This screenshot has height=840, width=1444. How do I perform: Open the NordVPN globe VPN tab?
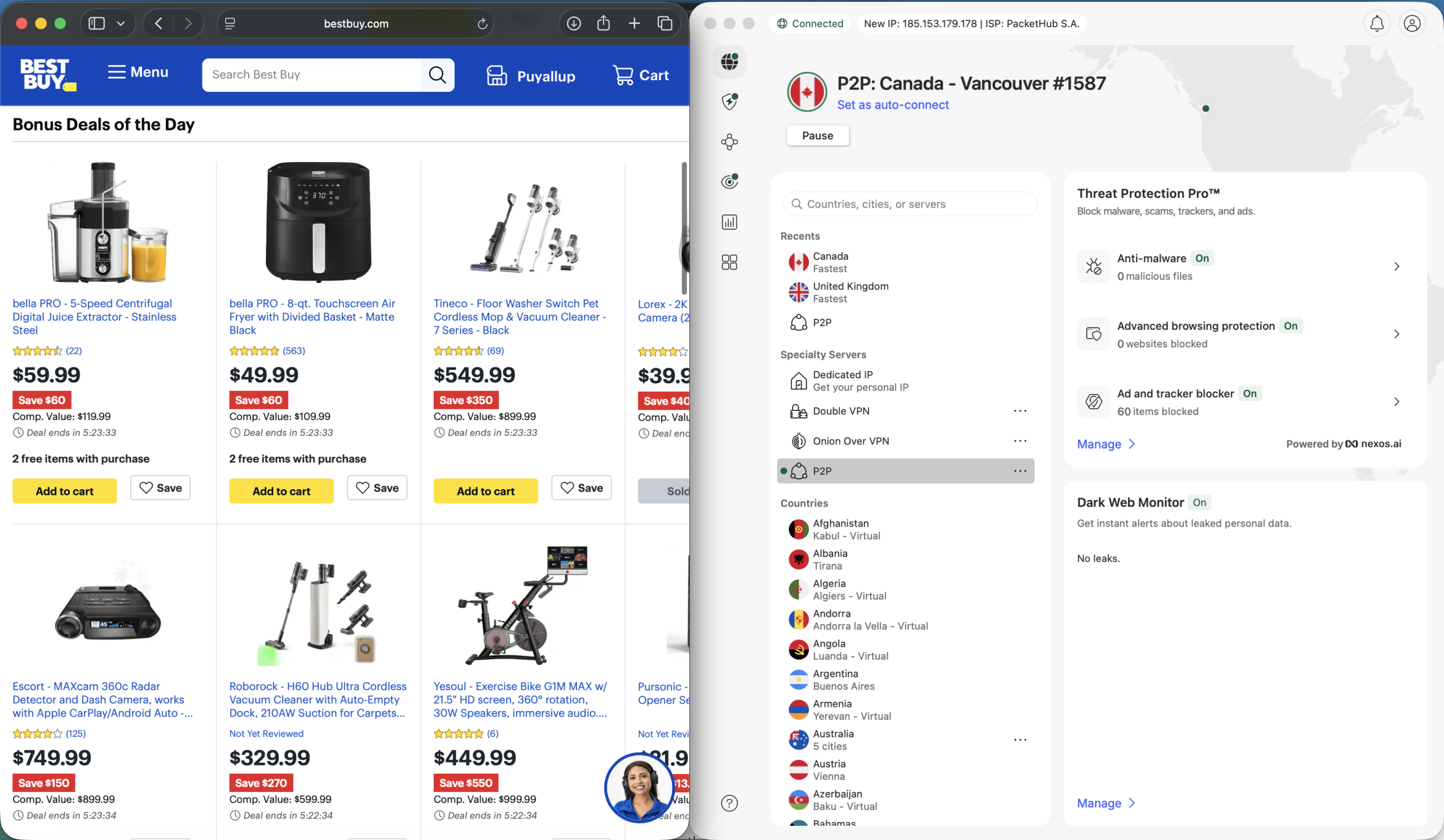[x=729, y=61]
